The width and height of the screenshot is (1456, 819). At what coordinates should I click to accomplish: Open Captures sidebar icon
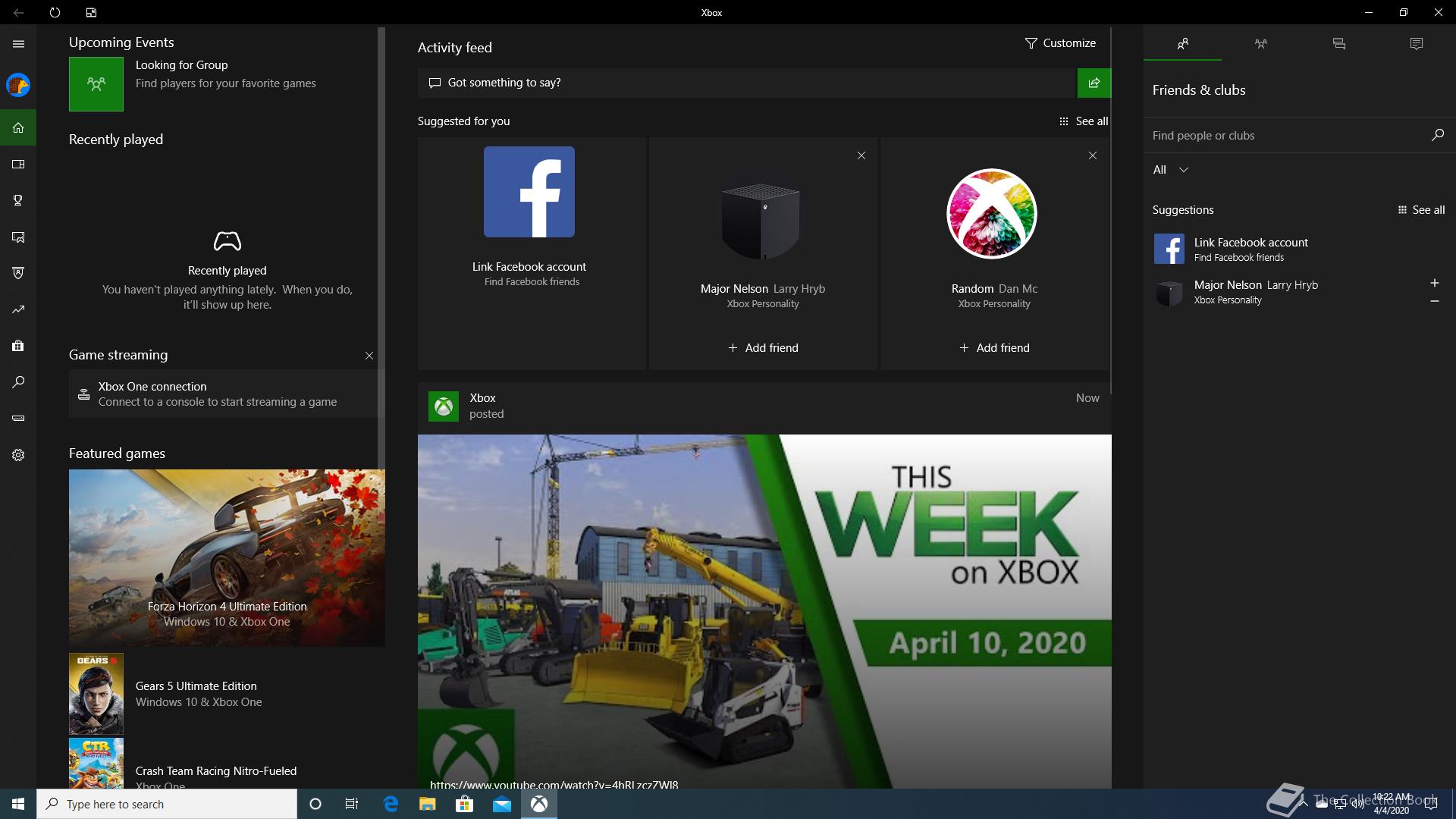pyautogui.click(x=18, y=237)
